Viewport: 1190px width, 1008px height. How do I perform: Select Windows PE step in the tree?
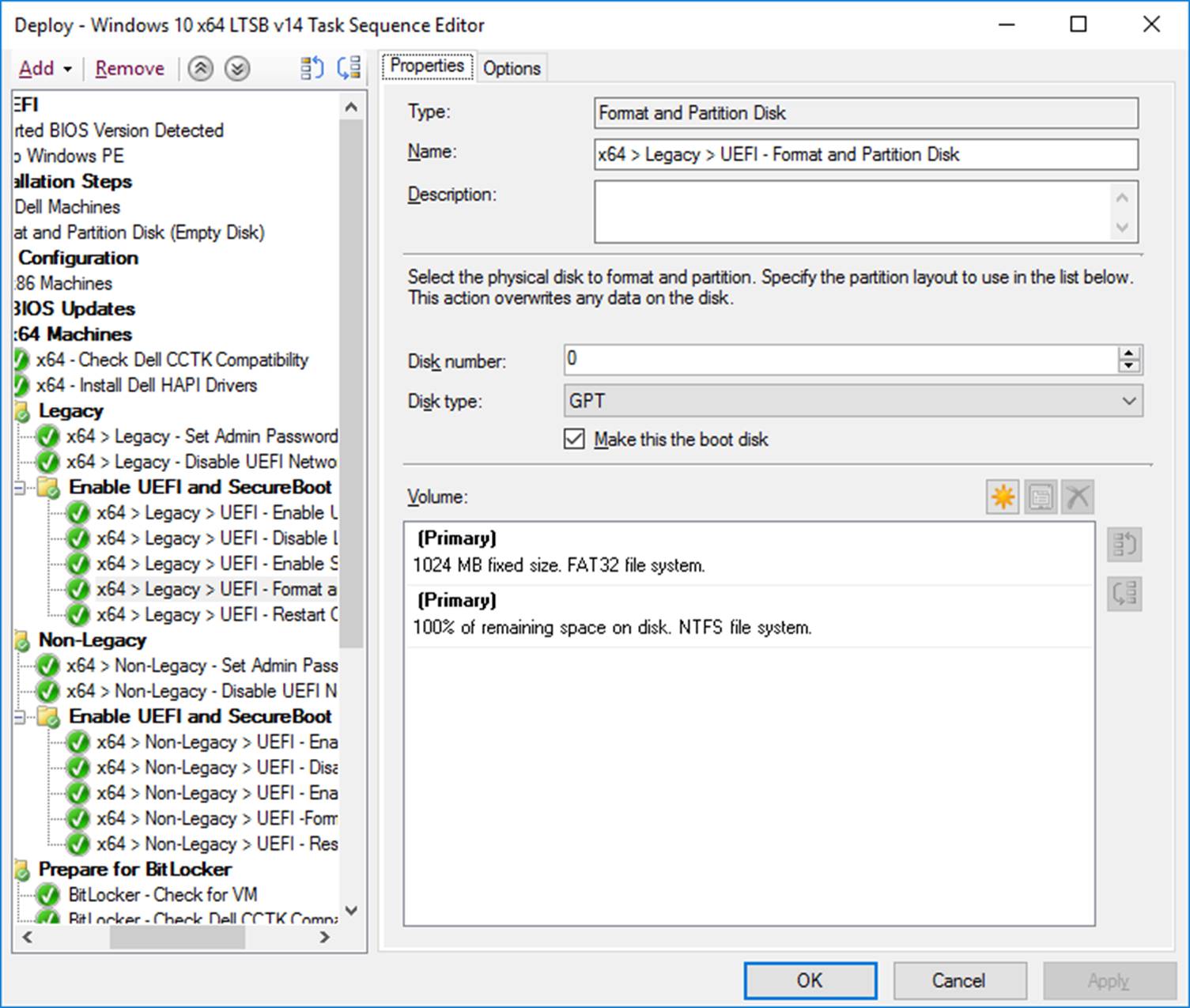click(70, 156)
